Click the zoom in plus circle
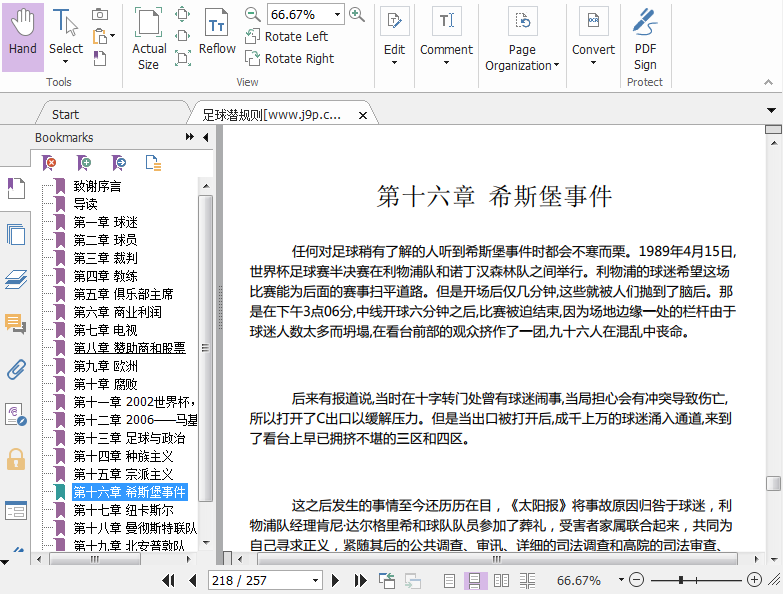The width and height of the screenshot is (783, 594). (754, 580)
